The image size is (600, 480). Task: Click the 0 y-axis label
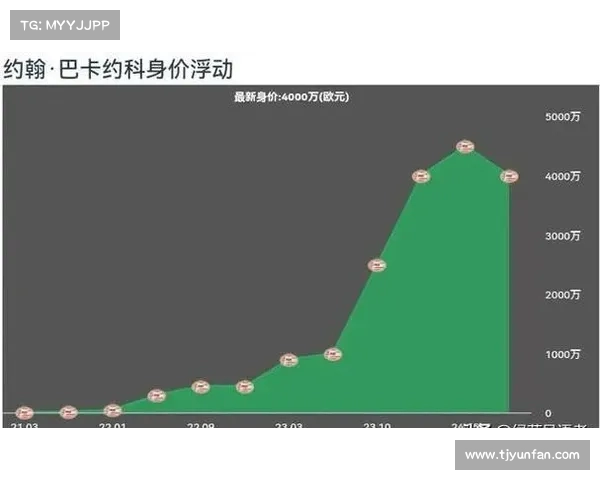click(x=548, y=413)
